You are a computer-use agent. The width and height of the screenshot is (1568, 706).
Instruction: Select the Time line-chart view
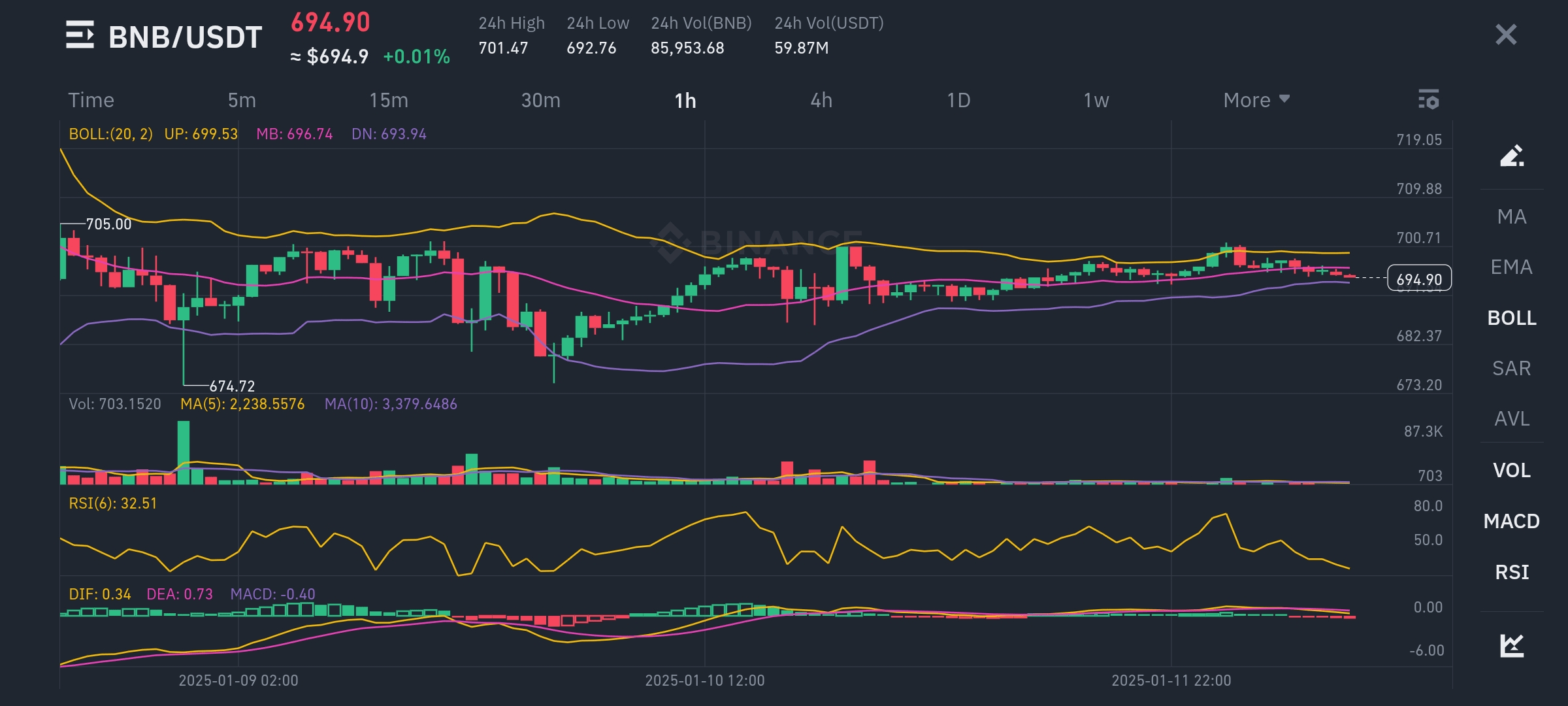tap(91, 100)
